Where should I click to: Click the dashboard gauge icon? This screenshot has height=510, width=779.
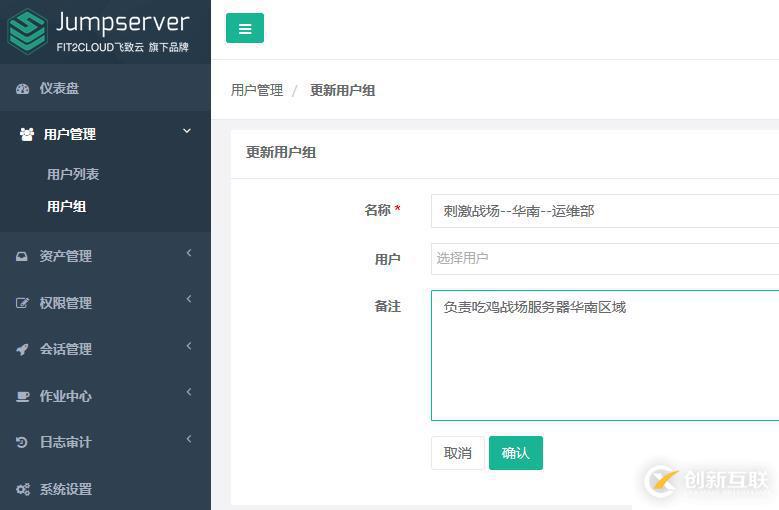coord(22,89)
